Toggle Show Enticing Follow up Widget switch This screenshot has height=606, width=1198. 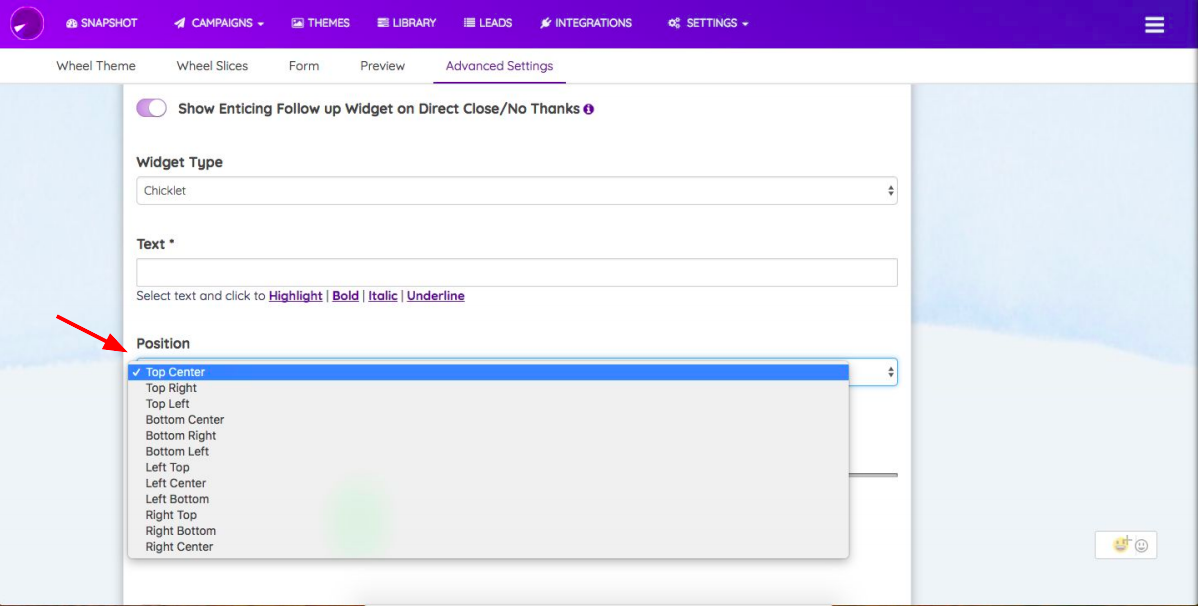[151, 108]
